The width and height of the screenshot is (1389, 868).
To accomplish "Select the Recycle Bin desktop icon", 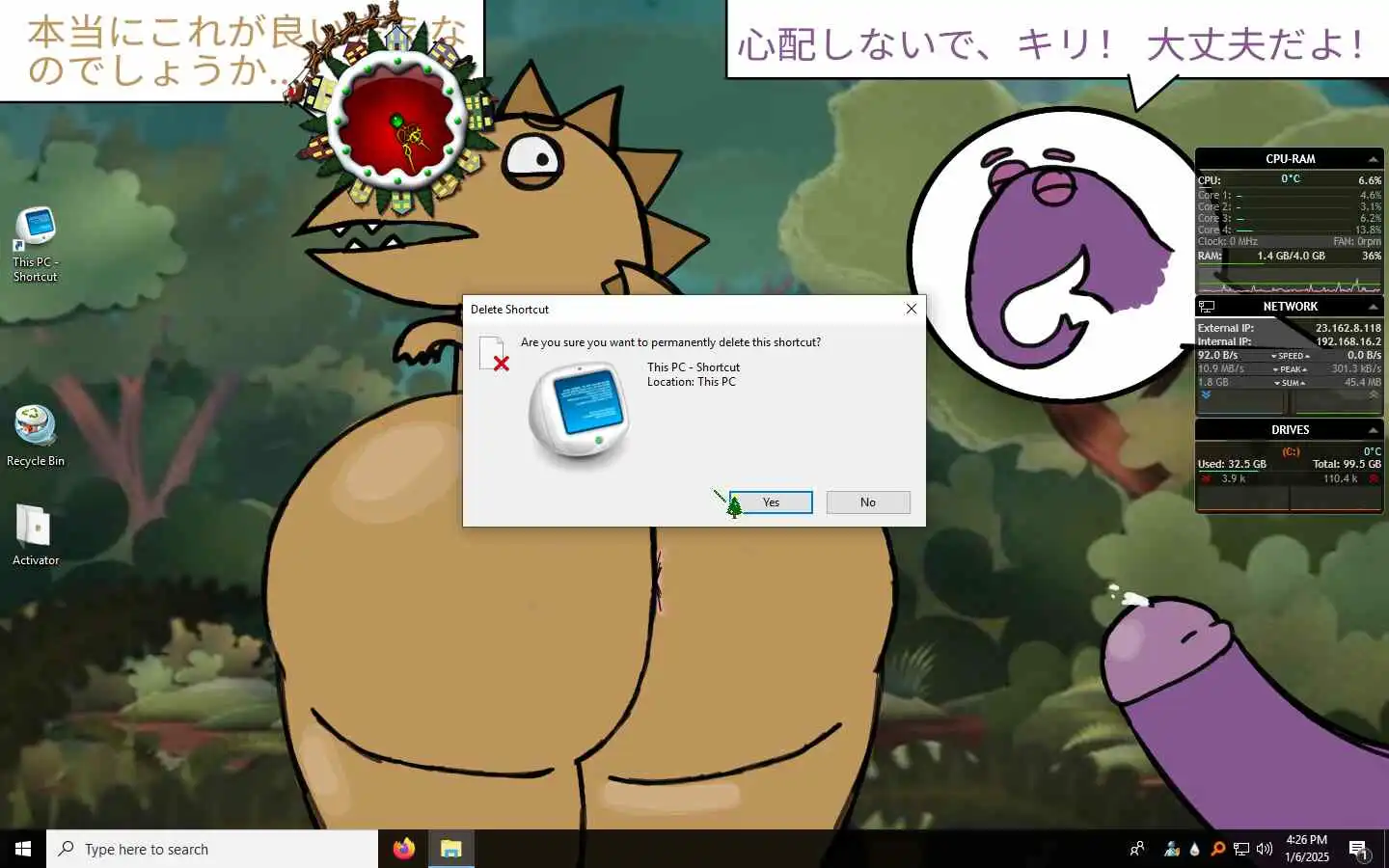I will pos(36,436).
